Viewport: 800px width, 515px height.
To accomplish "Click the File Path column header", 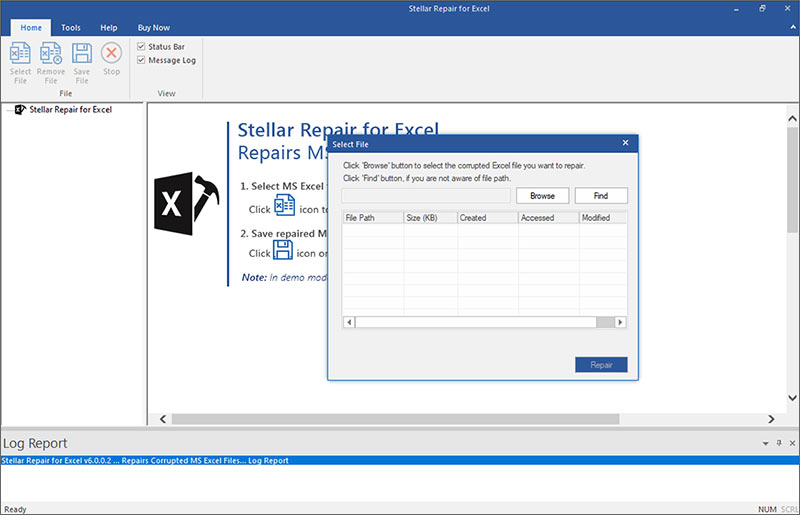I will pos(373,218).
